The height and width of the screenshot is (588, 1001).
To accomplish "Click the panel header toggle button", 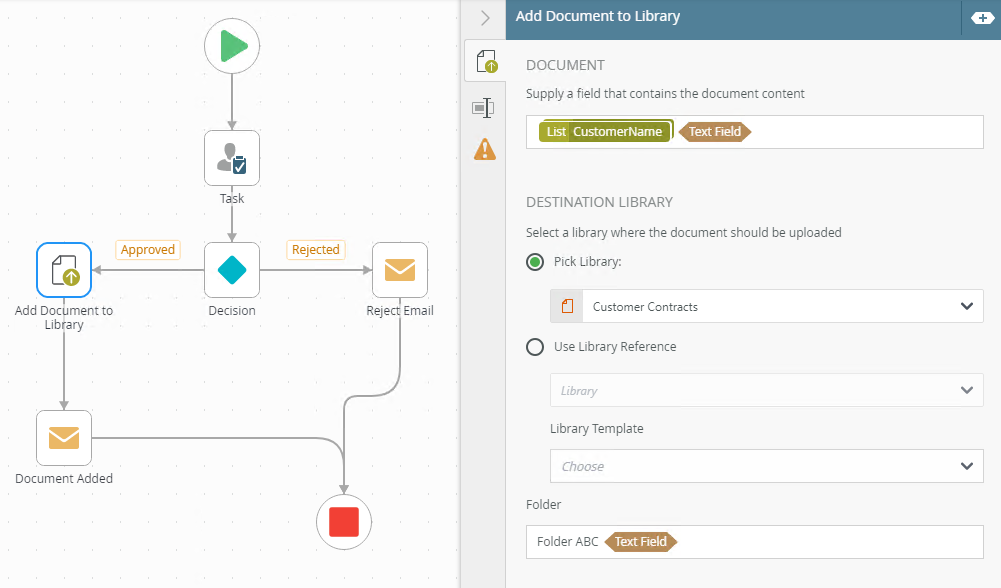I will click(979, 18).
